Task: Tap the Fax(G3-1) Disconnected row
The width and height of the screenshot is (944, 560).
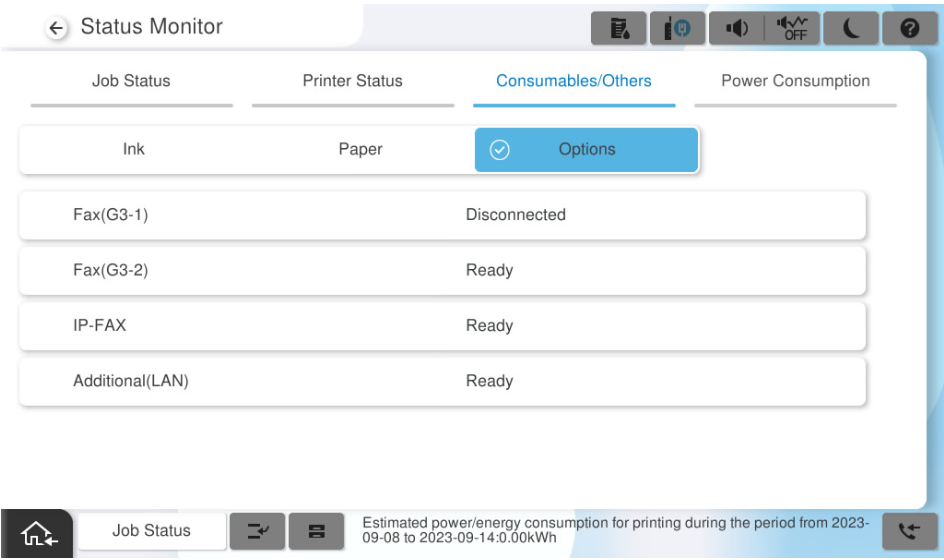Action: click(441, 215)
